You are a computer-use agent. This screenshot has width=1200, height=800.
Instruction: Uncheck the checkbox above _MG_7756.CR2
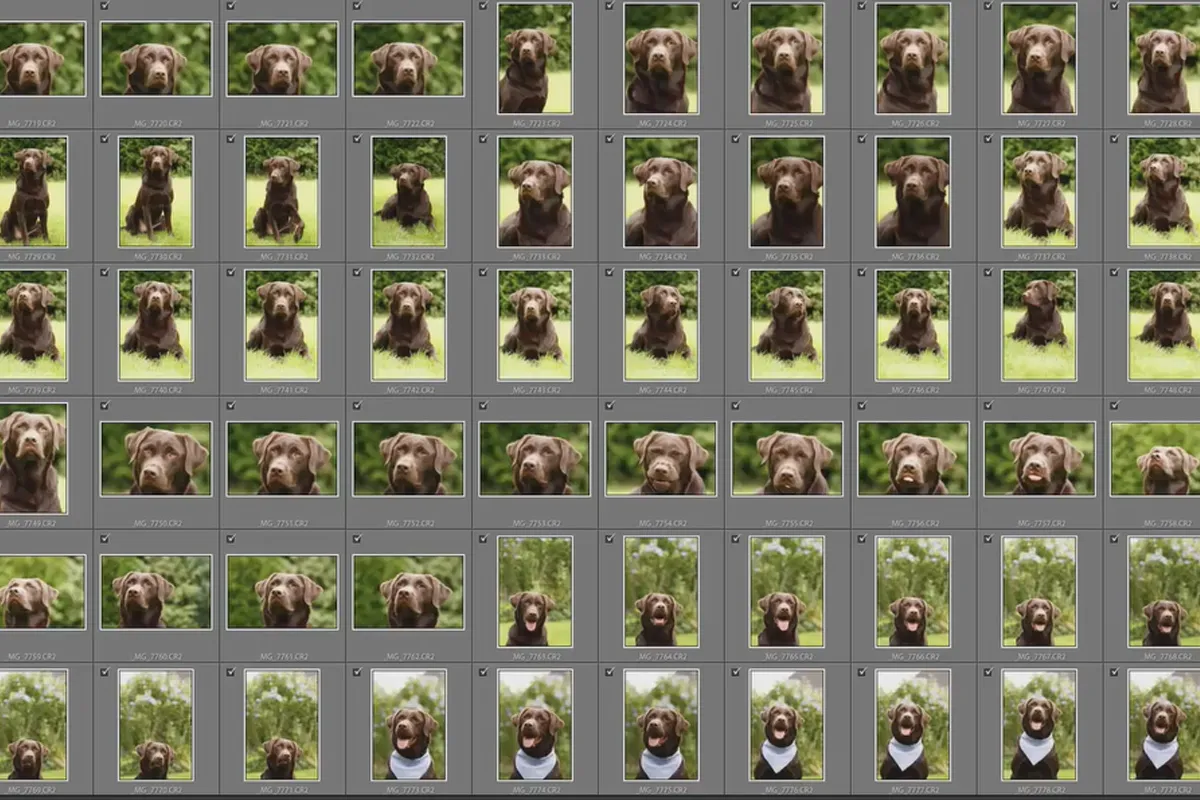point(862,405)
